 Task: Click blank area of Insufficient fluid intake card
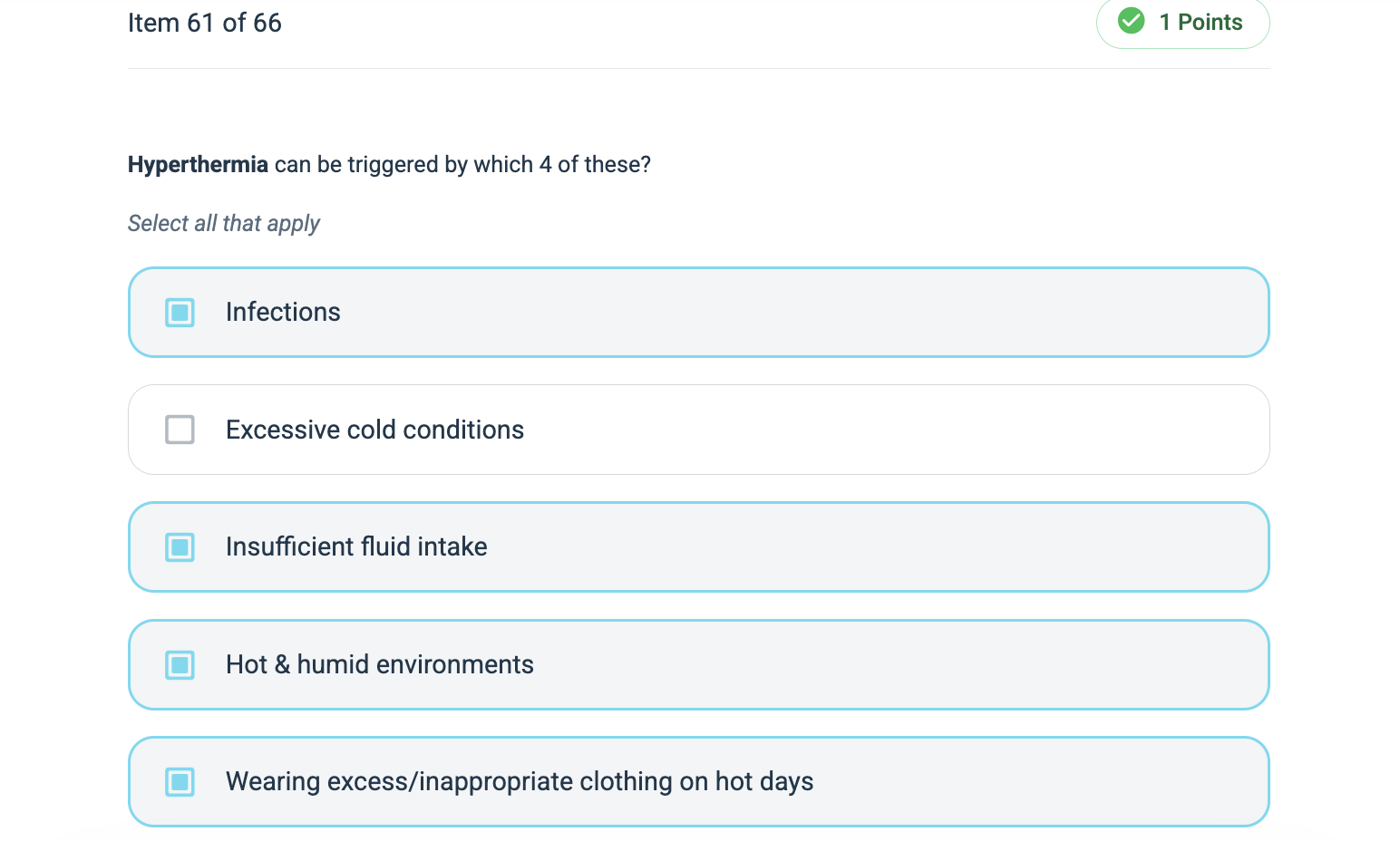tap(907, 547)
